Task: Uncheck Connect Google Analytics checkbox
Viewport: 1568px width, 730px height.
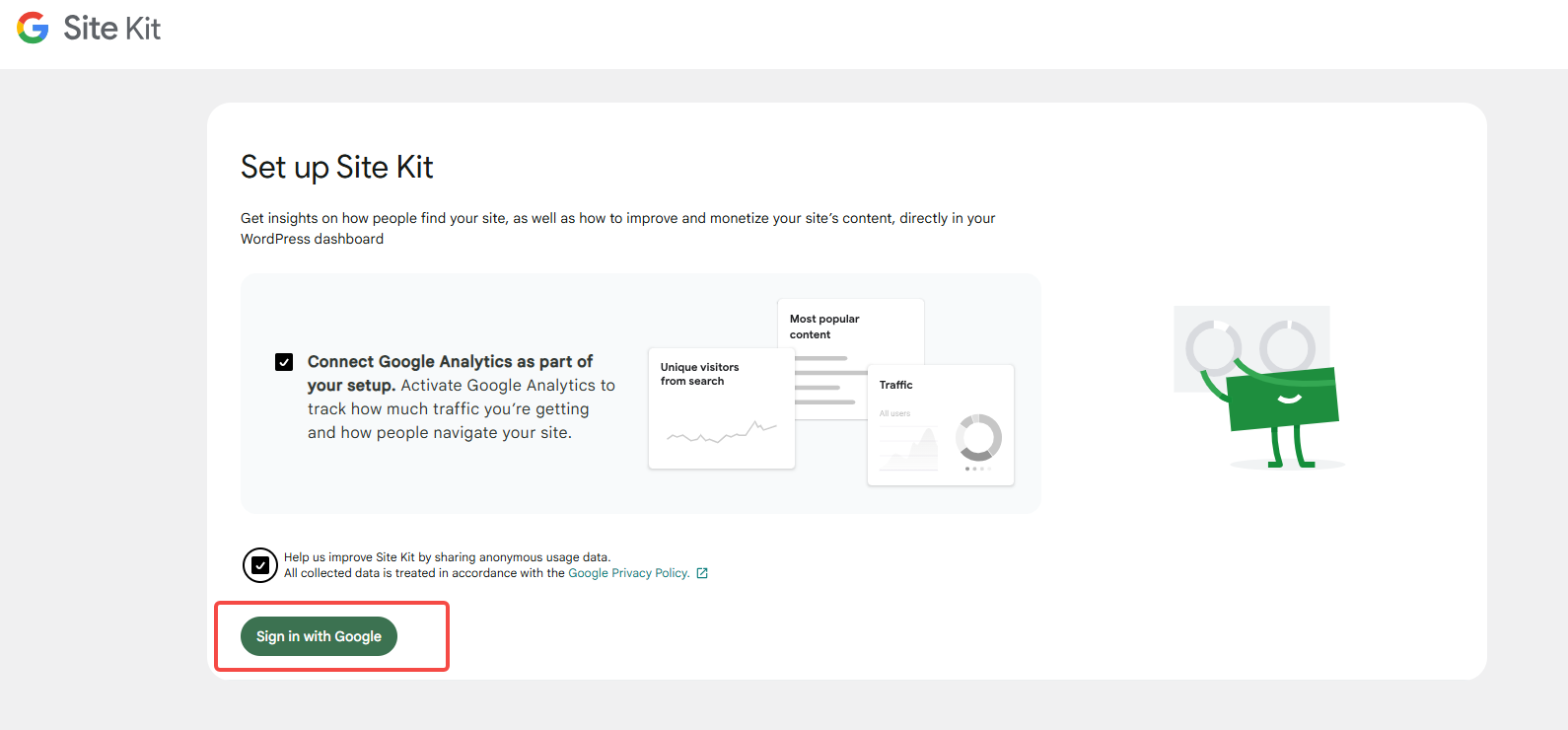Action: 284,362
